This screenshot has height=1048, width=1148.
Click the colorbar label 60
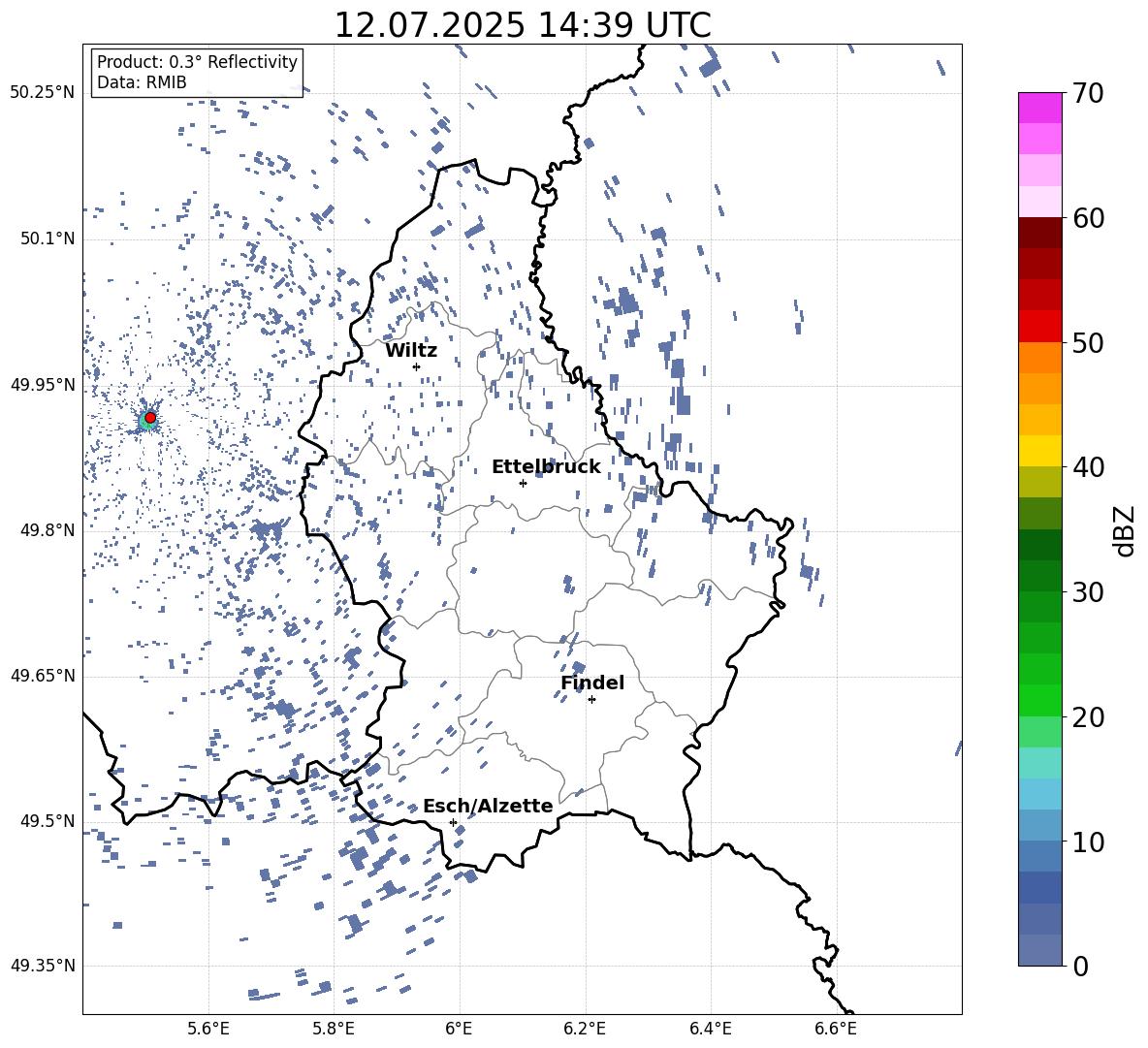click(1088, 218)
